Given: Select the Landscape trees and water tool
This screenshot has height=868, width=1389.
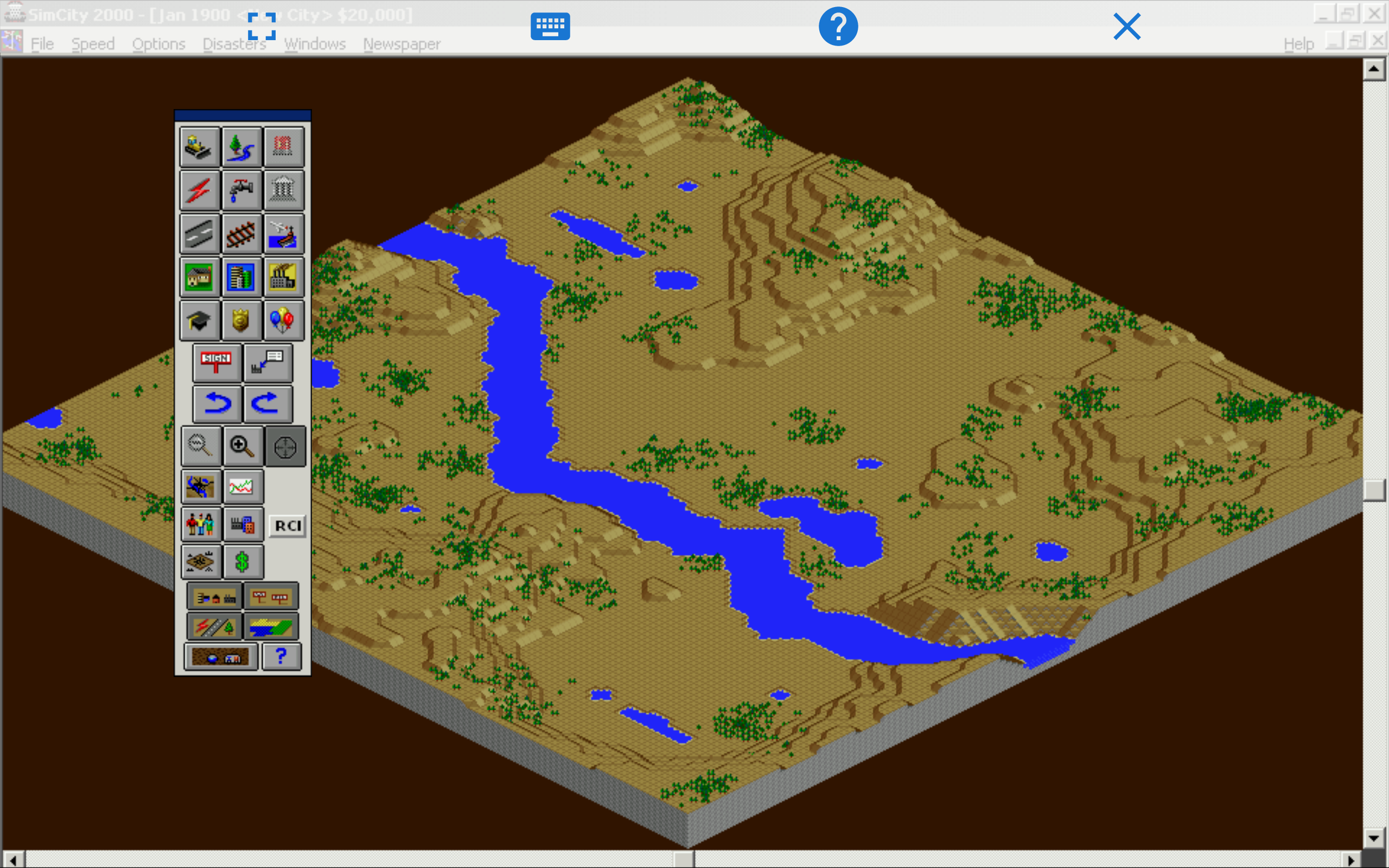Looking at the screenshot, I should click(x=241, y=147).
